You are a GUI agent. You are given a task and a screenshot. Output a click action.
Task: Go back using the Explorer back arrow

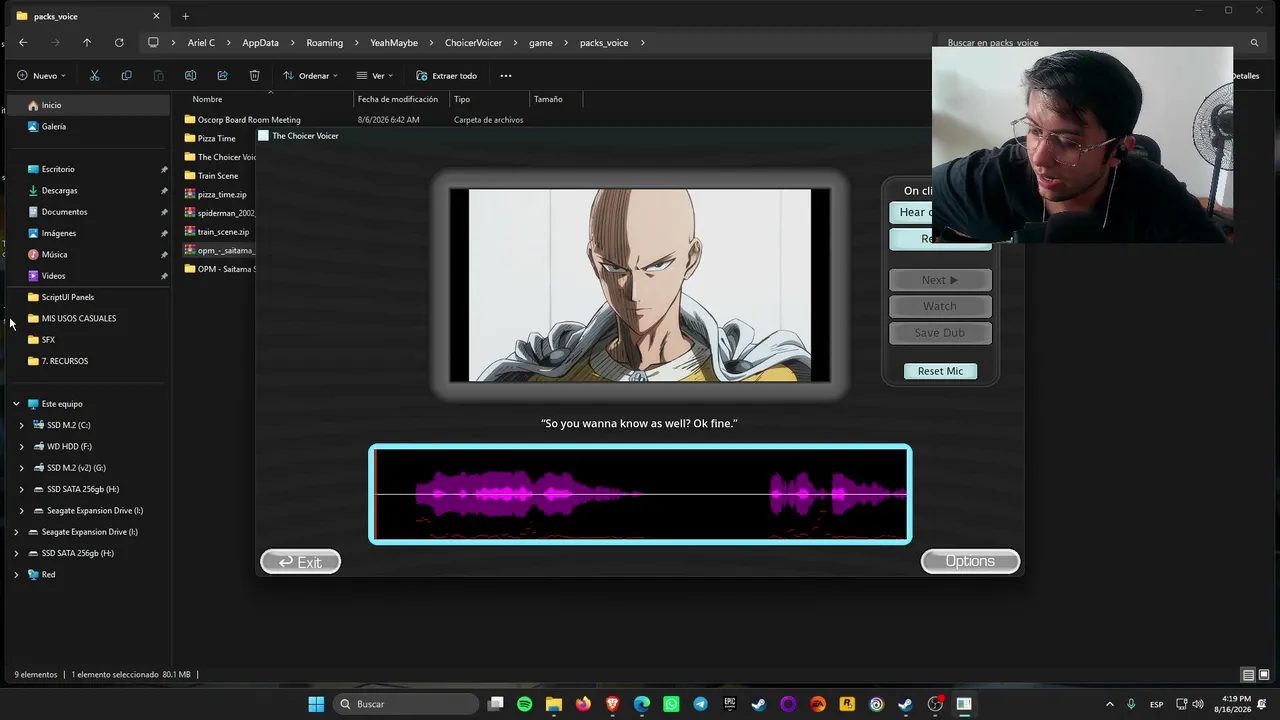(x=23, y=43)
